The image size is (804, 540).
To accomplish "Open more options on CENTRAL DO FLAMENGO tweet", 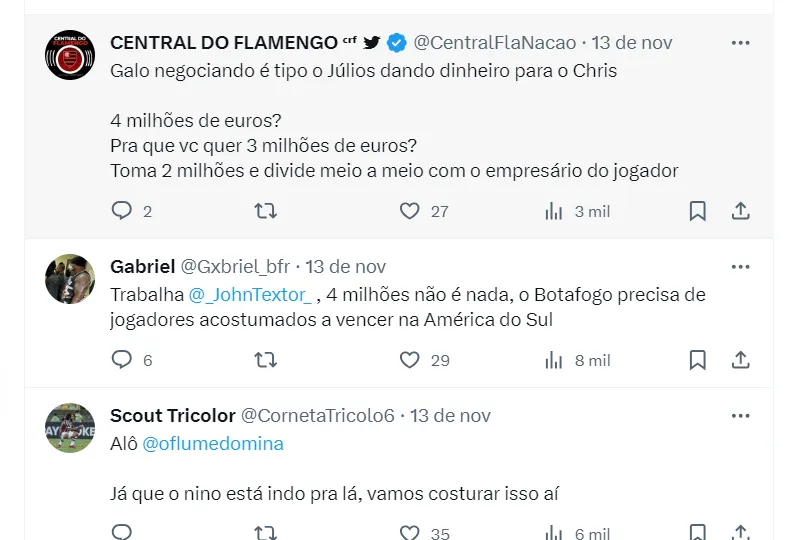I will (740, 43).
